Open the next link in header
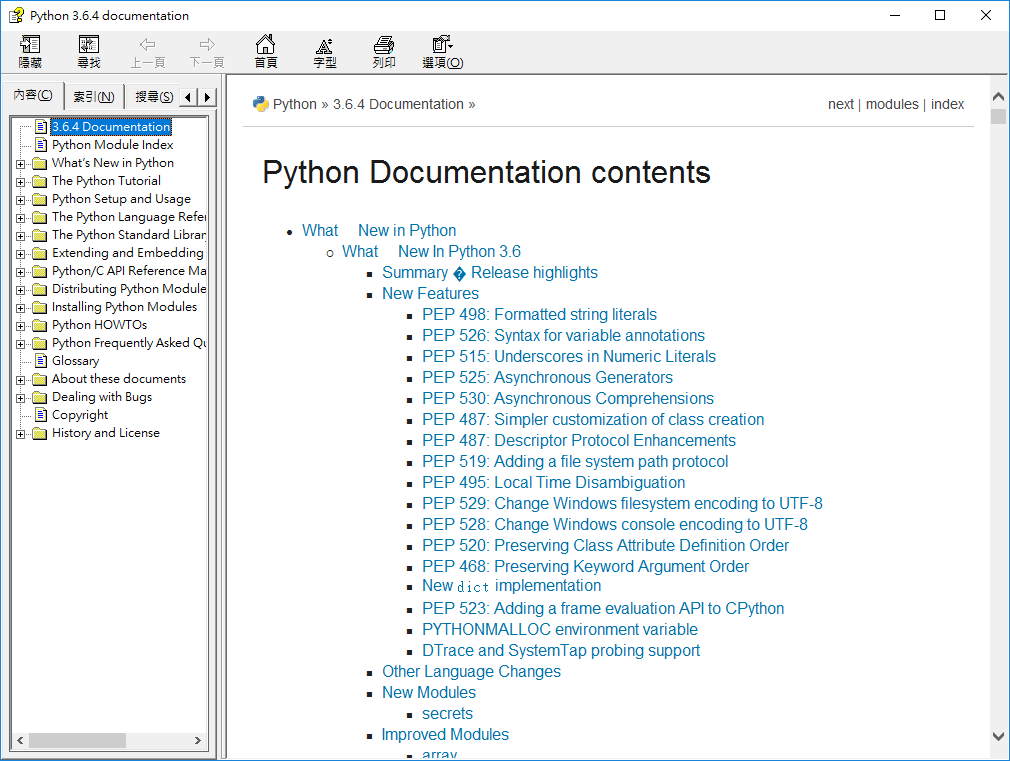 (x=841, y=104)
